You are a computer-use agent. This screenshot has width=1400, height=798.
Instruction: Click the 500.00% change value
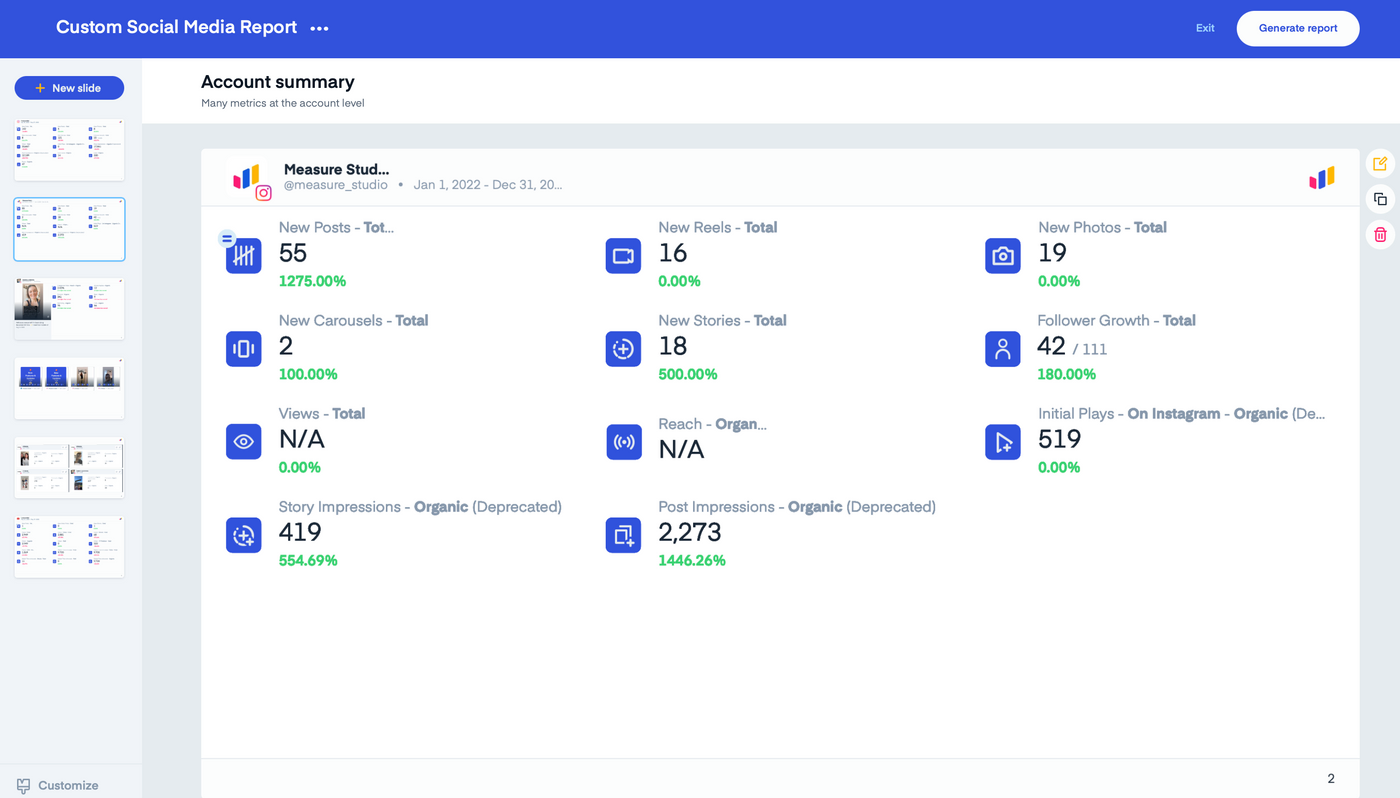[x=688, y=375]
